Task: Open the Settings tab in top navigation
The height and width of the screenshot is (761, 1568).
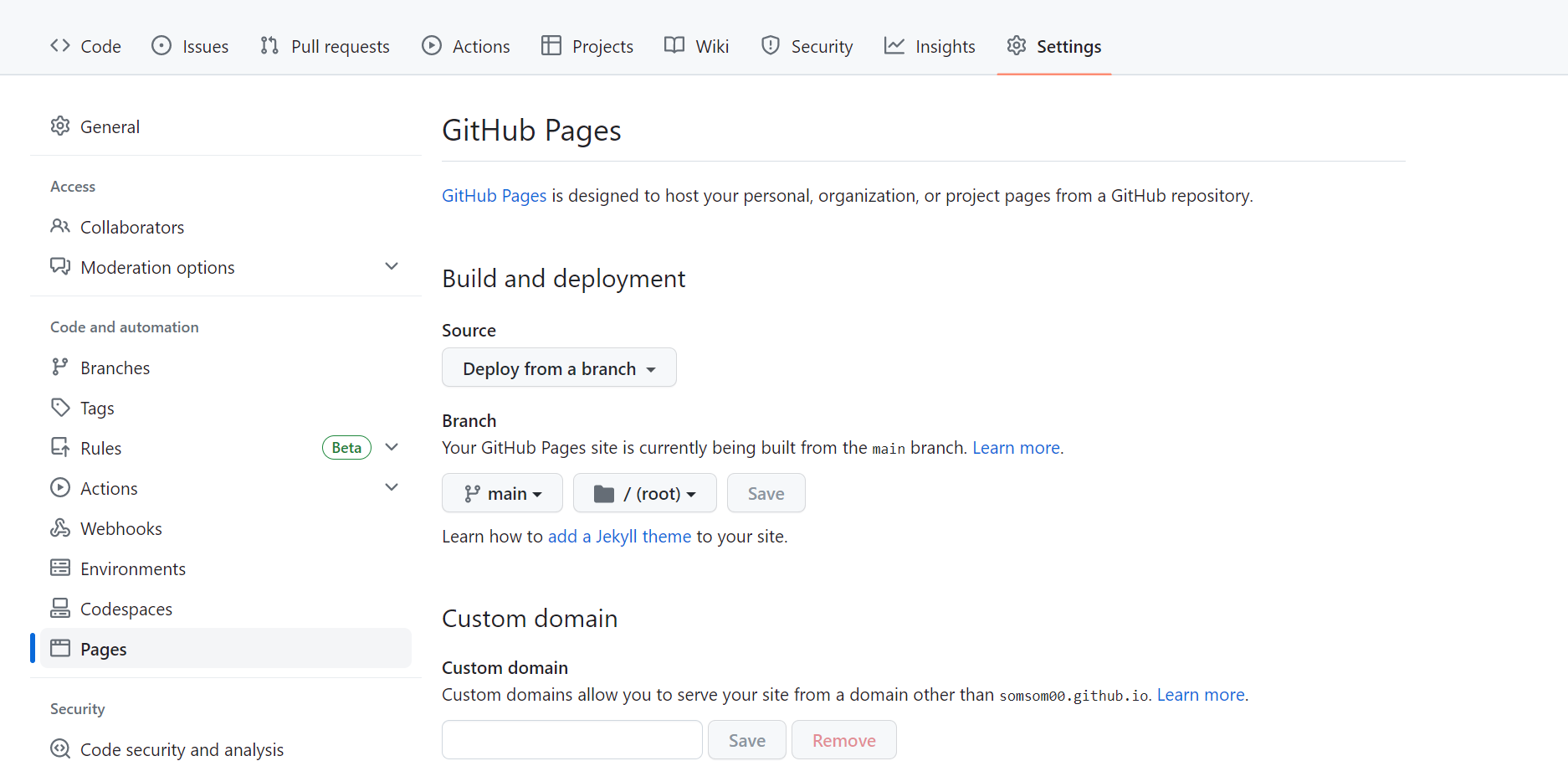Action: 1054,46
